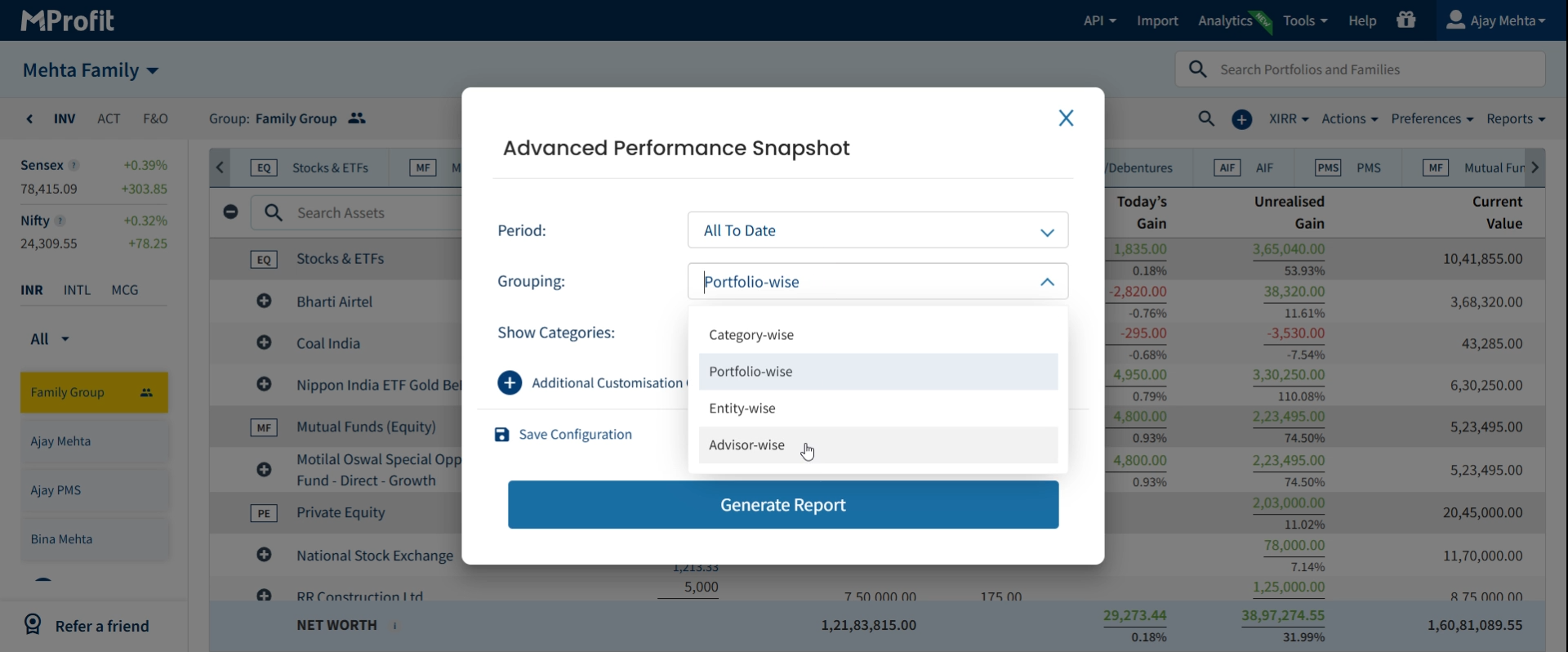Collapse all assets with the minus icon
This screenshot has height=652, width=1568.
(231, 212)
